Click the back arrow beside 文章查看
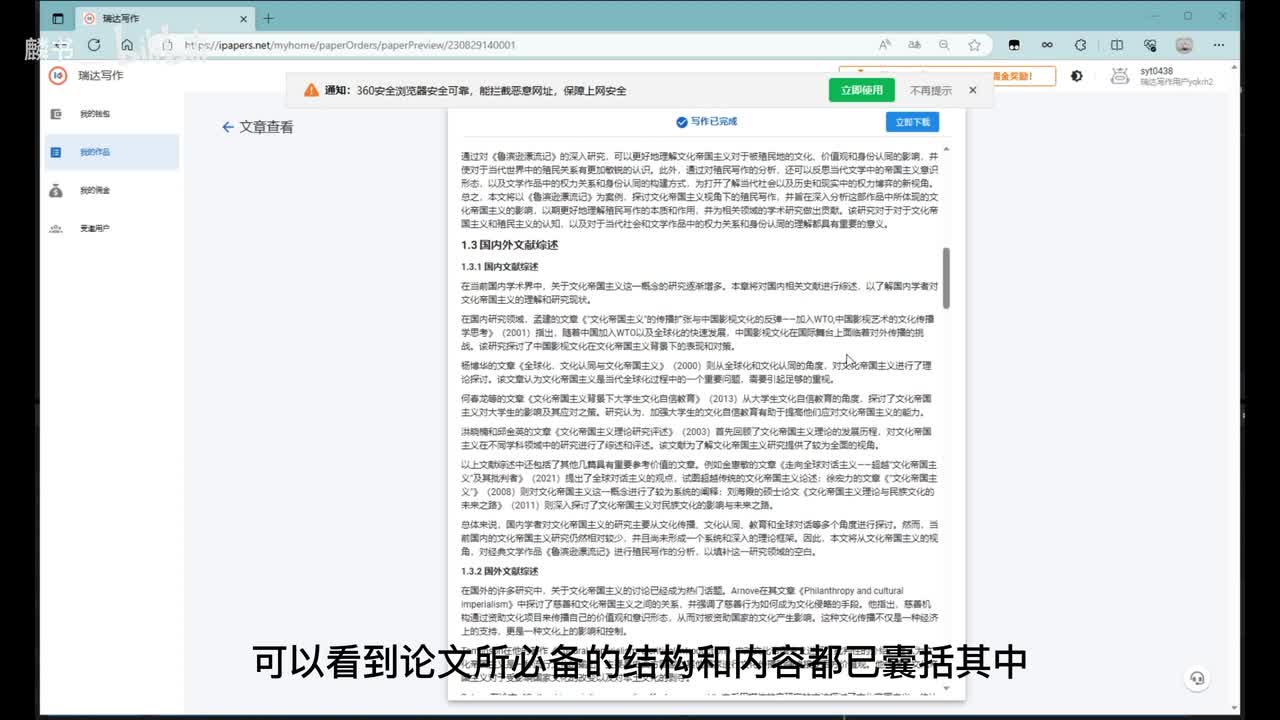This screenshot has height=720, width=1280. 228,127
